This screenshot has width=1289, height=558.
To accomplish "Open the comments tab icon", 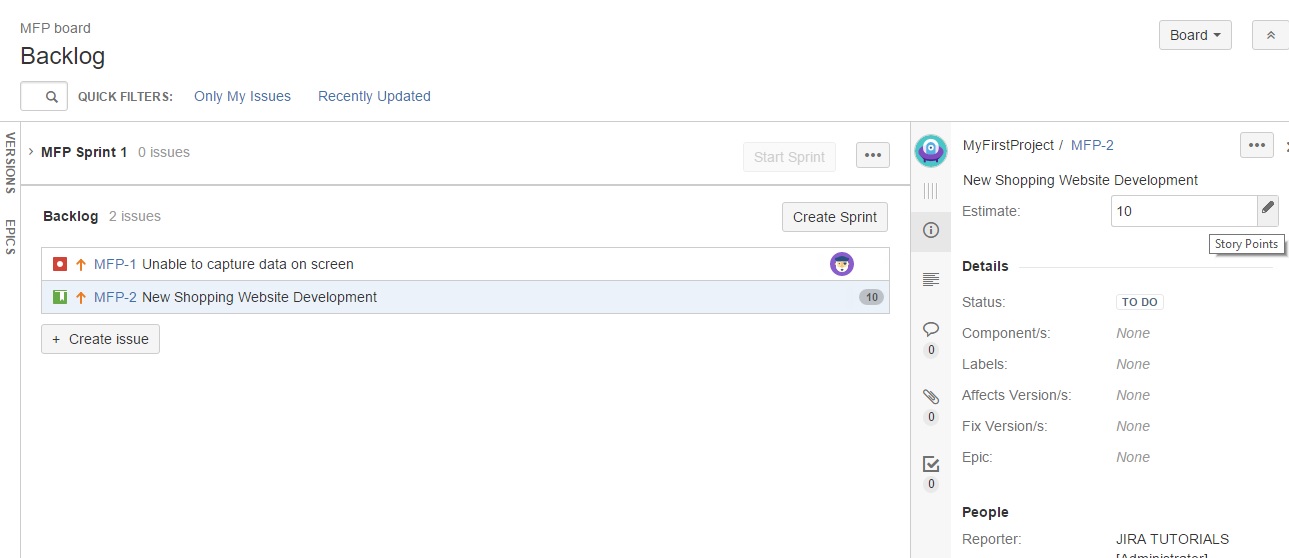I will [931, 328].
